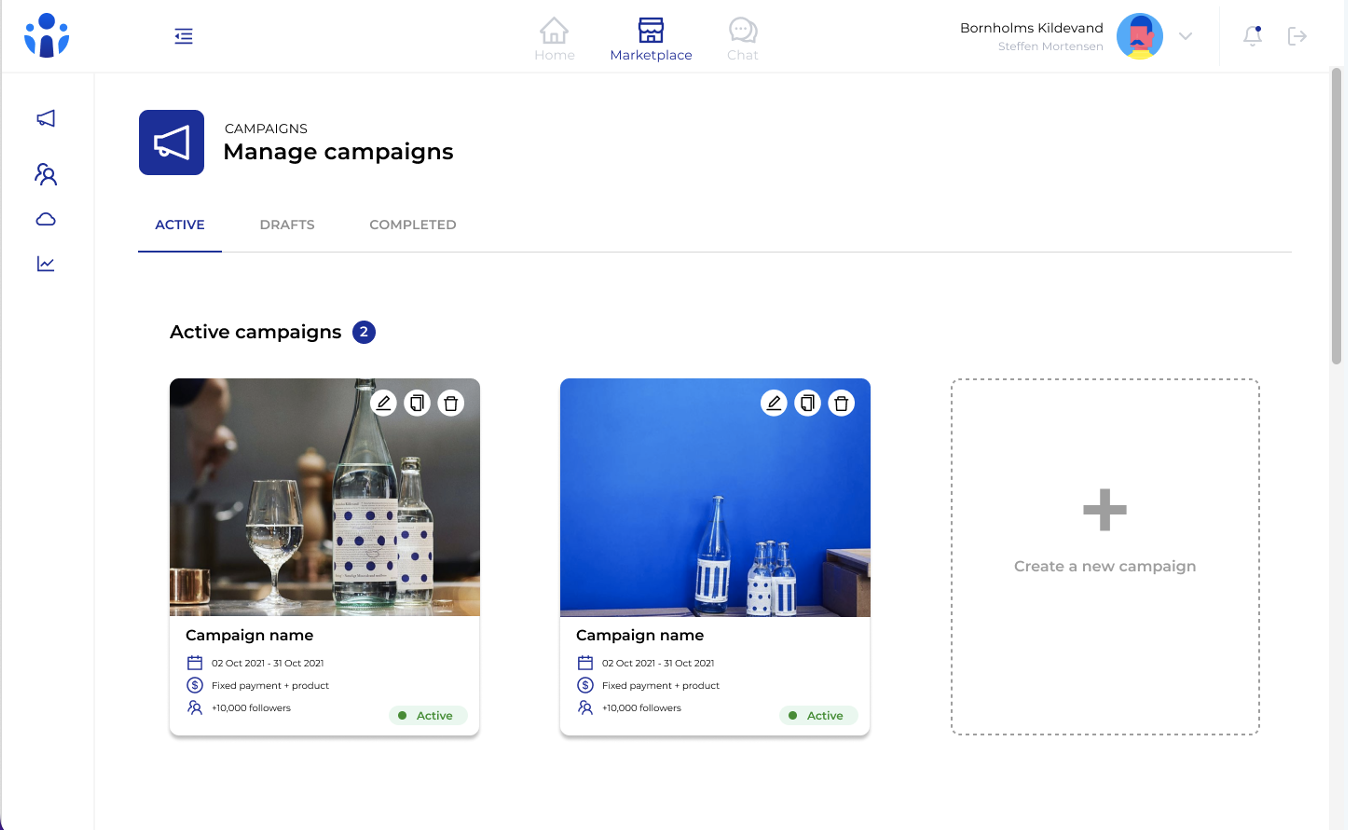Open the notifications bell
This screenshot has width=1348, height=830.
(x=1252, y=36)
